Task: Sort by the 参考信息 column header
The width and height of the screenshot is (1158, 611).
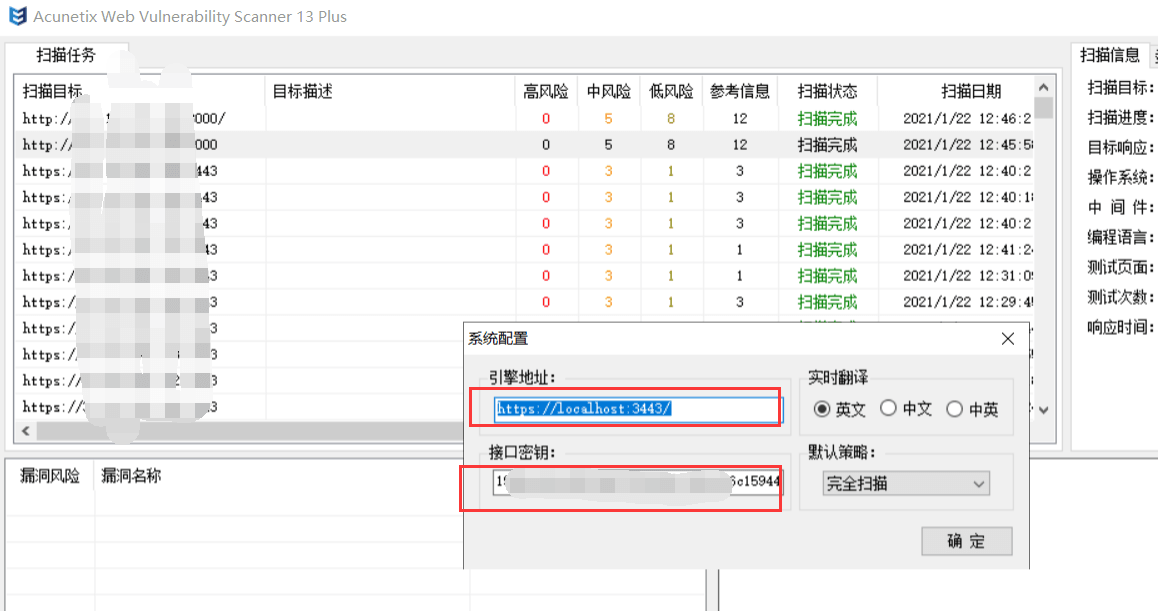Action: pyautogui.click(x=740, y=91)
